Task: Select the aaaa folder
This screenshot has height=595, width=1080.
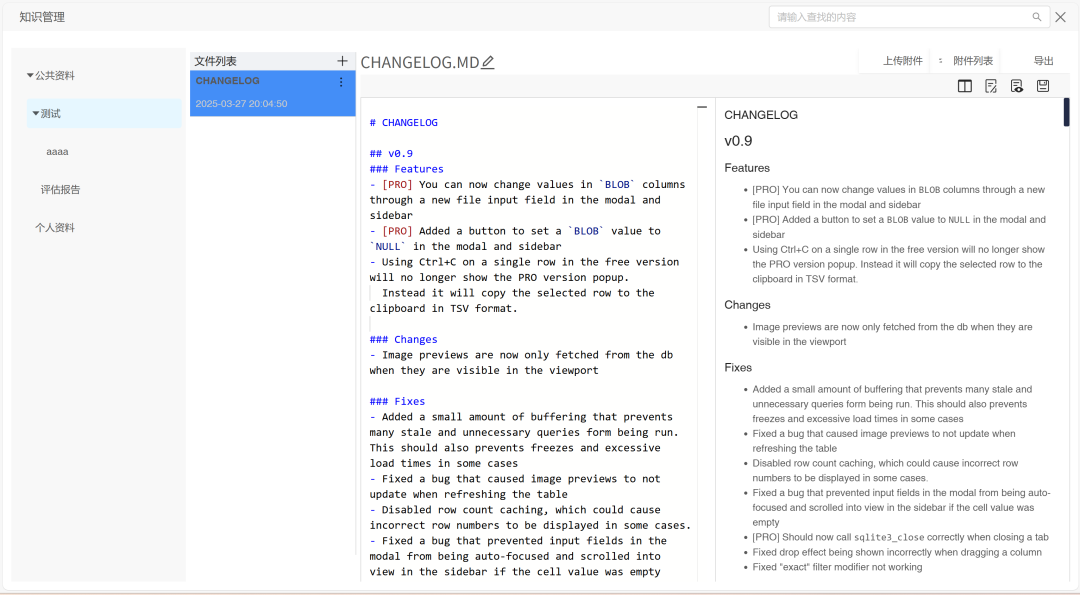Action: 57,152
